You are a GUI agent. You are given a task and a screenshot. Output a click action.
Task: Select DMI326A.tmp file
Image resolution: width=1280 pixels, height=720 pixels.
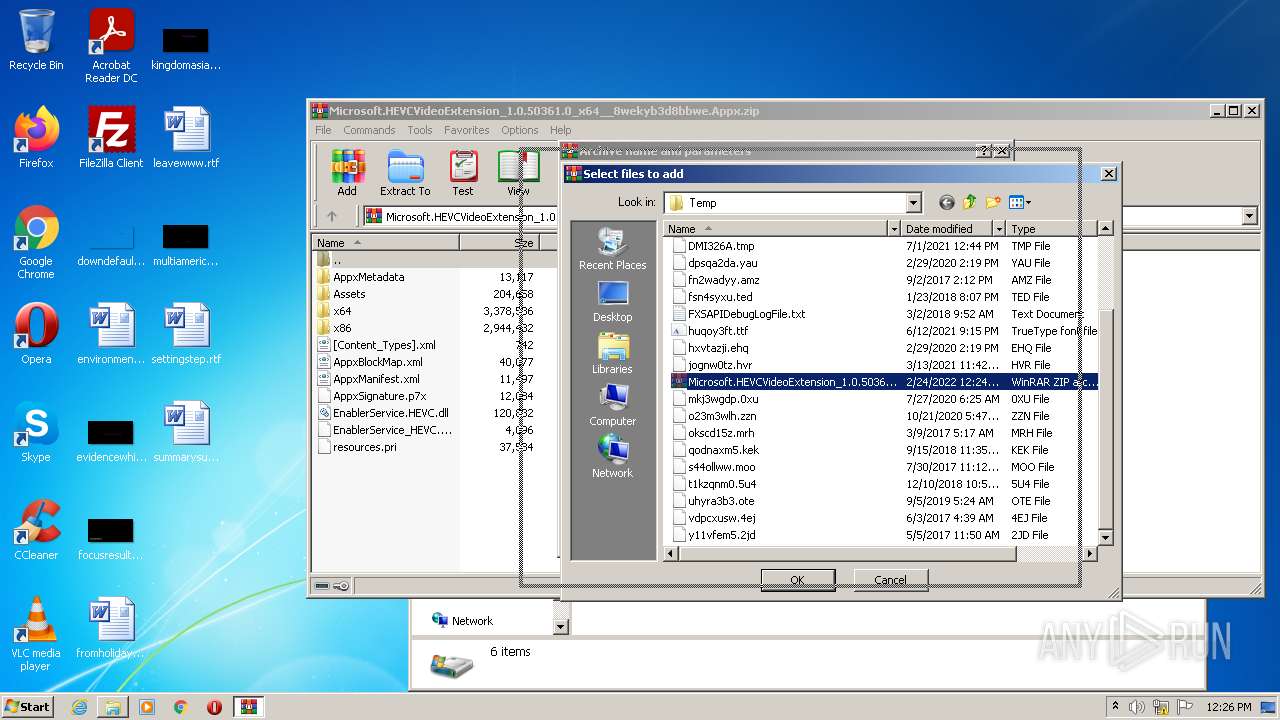click(x=721, y=246)
